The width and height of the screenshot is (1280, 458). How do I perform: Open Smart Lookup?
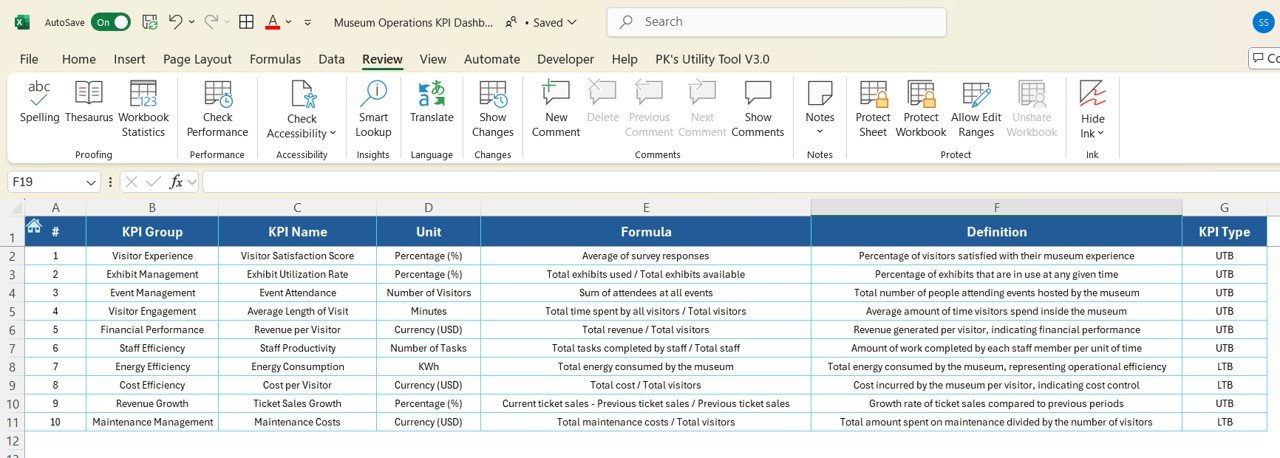[x=373, y=109]
